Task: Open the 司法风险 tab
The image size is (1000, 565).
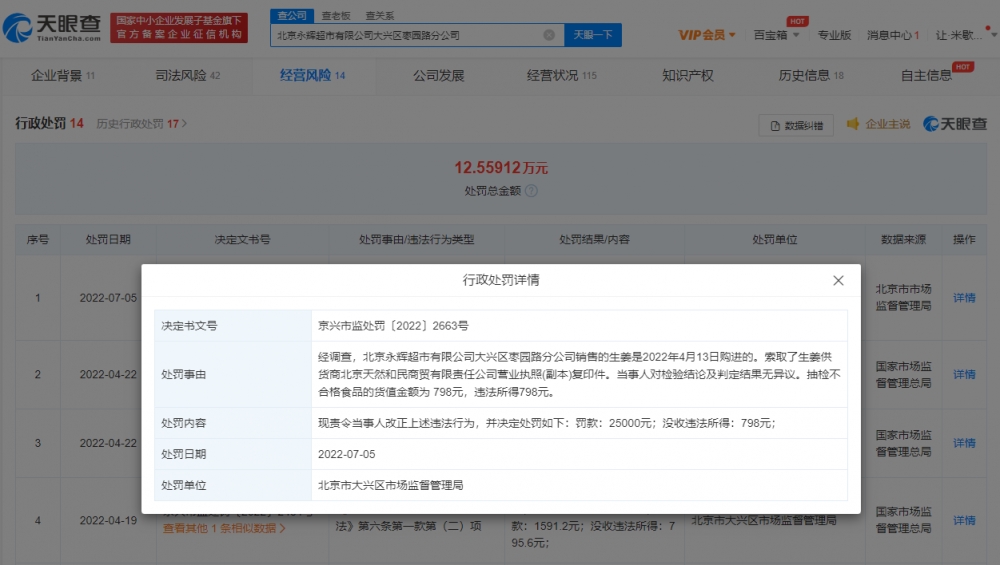Action: click(x=188, y=75)
